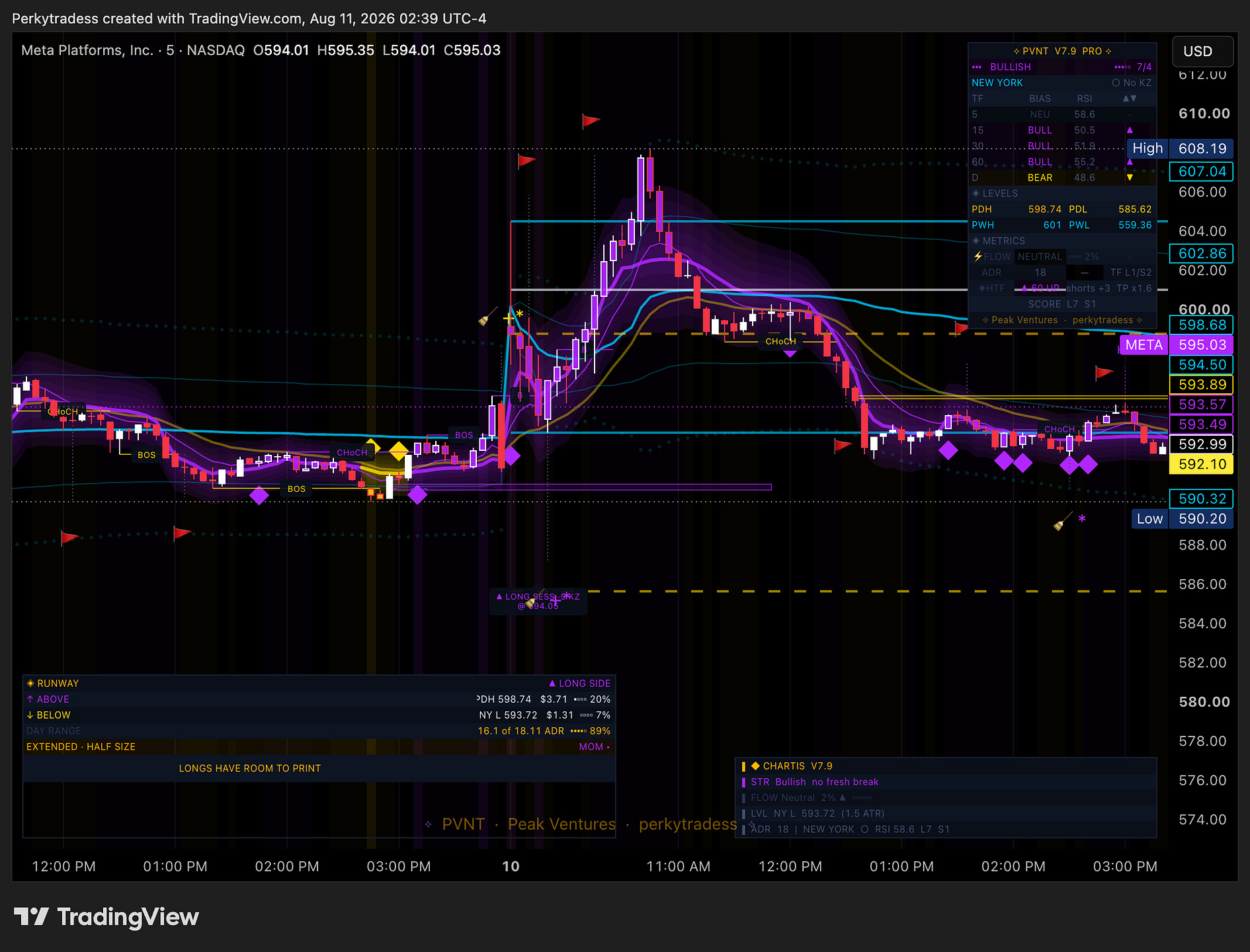This screenshot has width=1250, height=952.
Task: Click the down arrow beside BELOW
Action: [x=30, y=715]
